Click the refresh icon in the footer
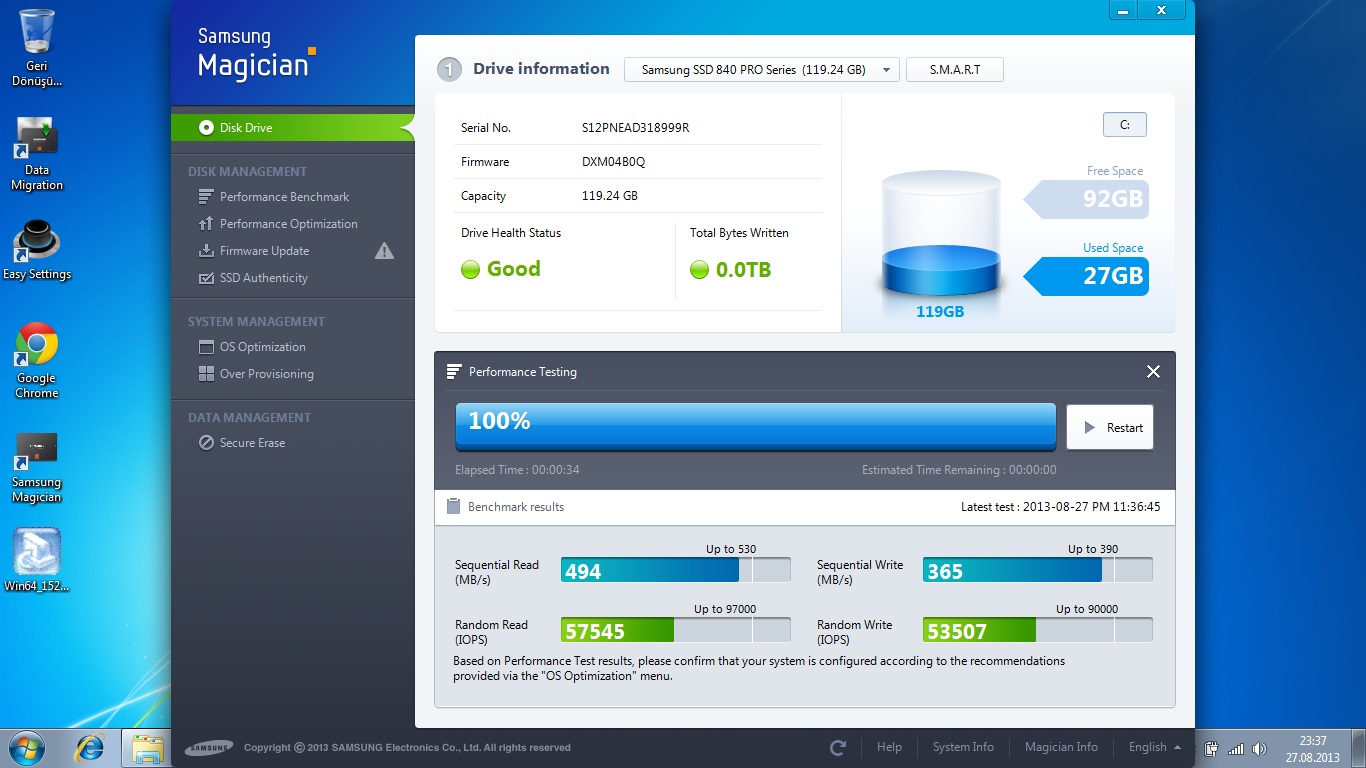Screen dimensions: 1366x768 tap(838, 747)
